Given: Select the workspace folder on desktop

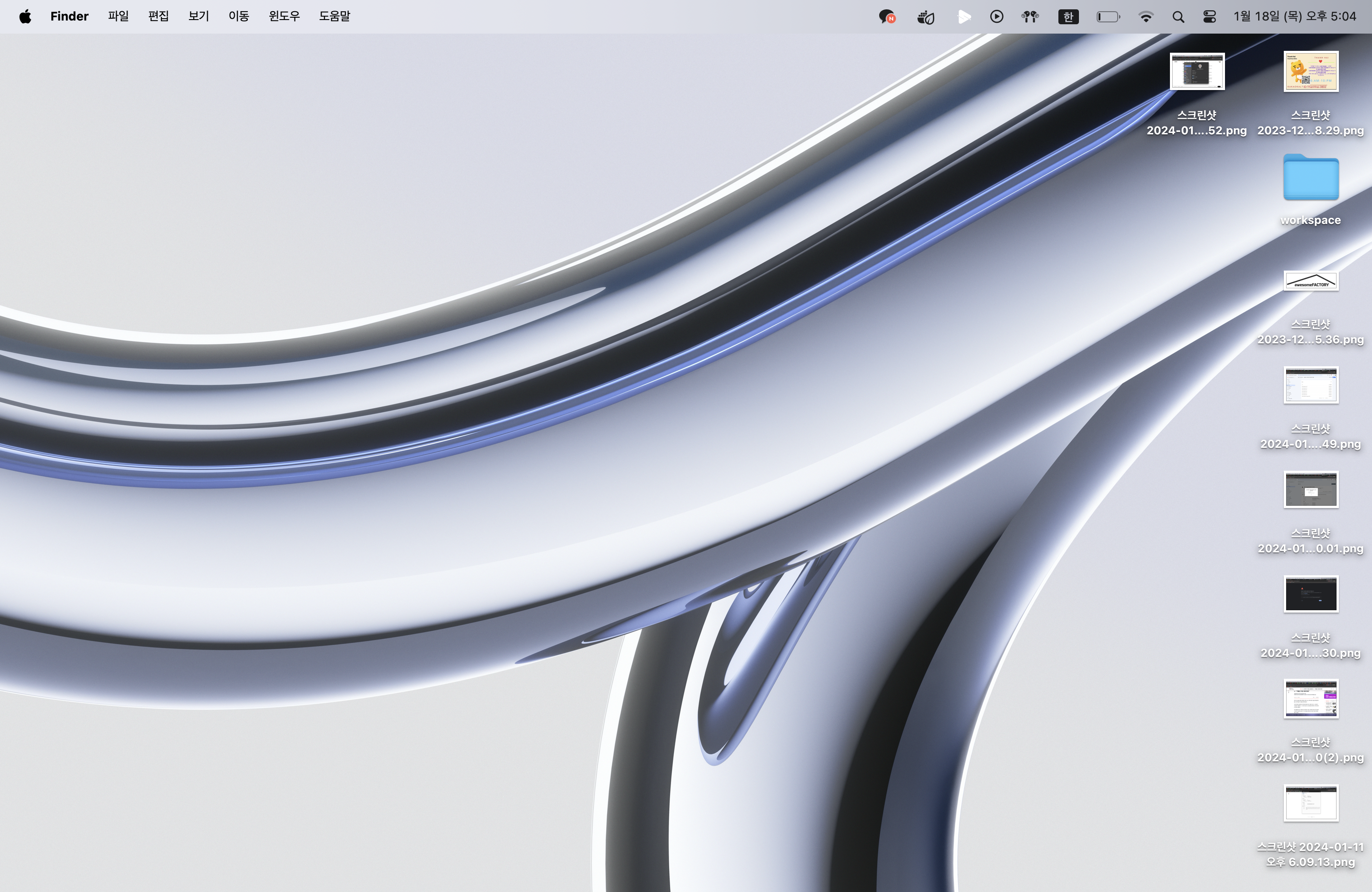Looking at the screenshot, I should [1310, 178].
